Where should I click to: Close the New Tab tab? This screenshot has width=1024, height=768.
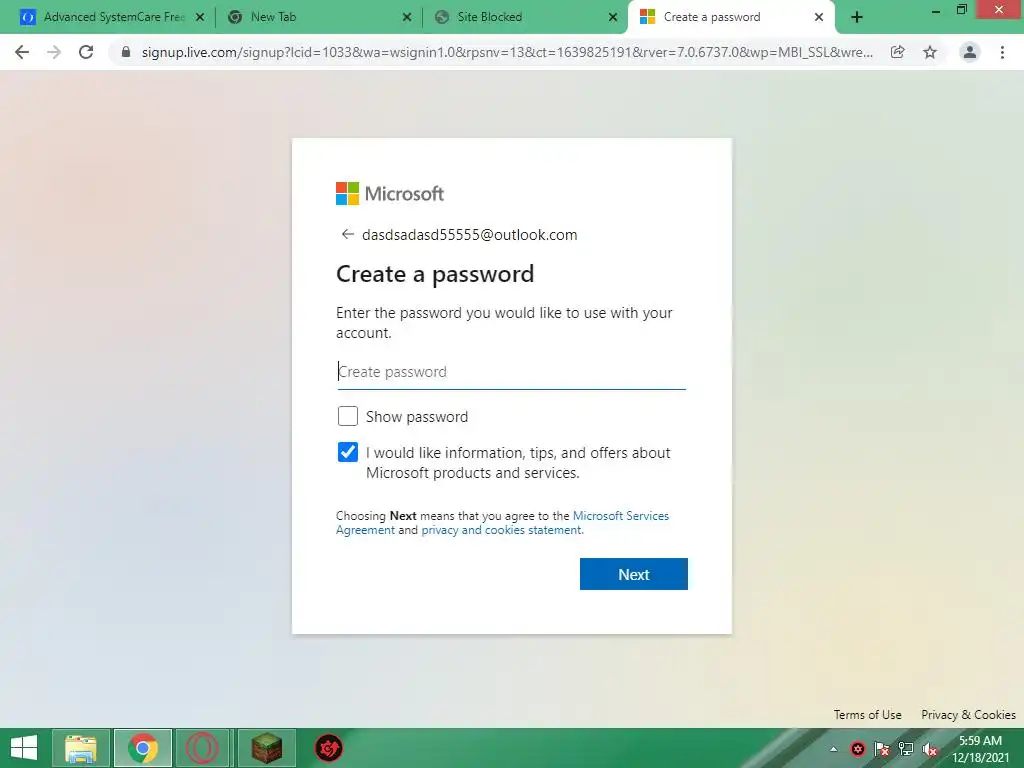(x=407, y=17)
